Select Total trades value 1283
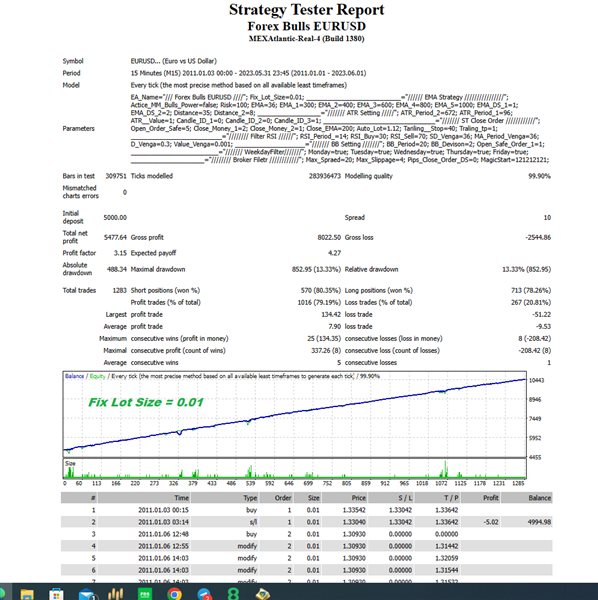598x600 pixels. 119,290
